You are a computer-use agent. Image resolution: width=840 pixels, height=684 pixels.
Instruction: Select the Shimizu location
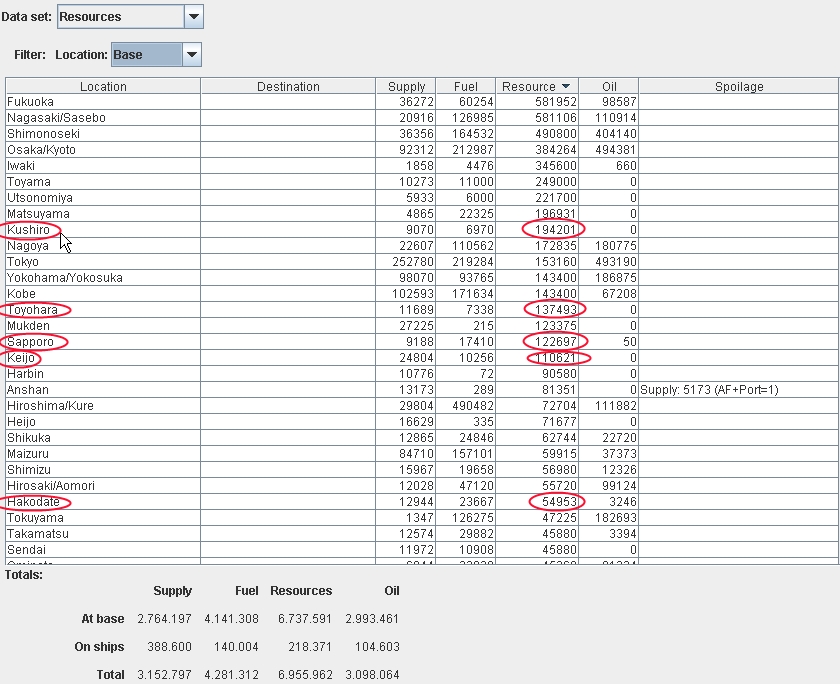coord(29,470)
